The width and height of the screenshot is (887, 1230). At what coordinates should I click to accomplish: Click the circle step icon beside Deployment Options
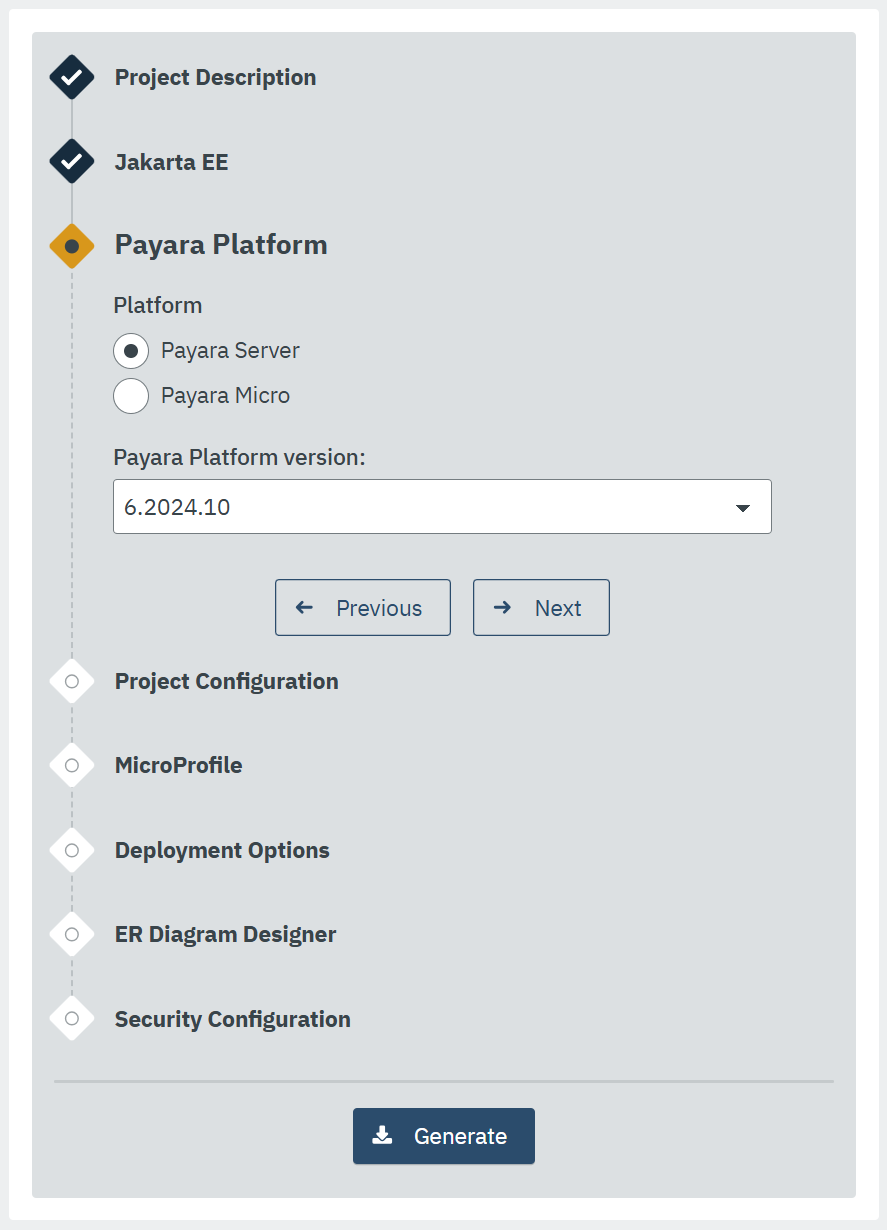coord(71,850)
